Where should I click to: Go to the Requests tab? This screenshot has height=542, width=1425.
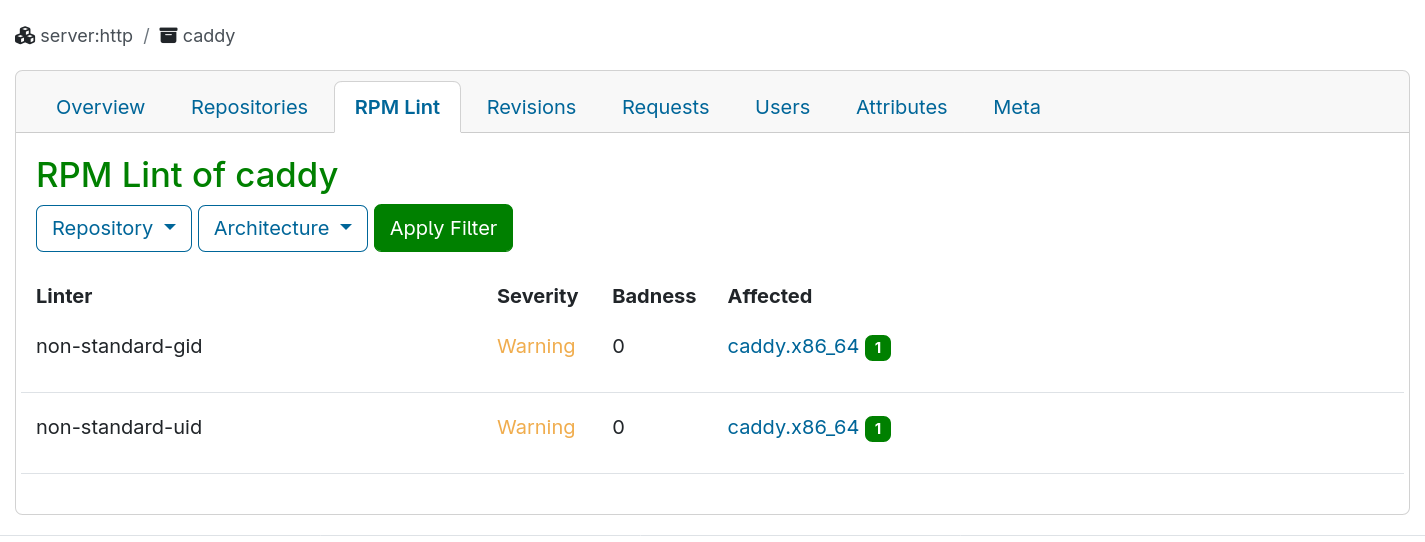click(x=665, y=107)
